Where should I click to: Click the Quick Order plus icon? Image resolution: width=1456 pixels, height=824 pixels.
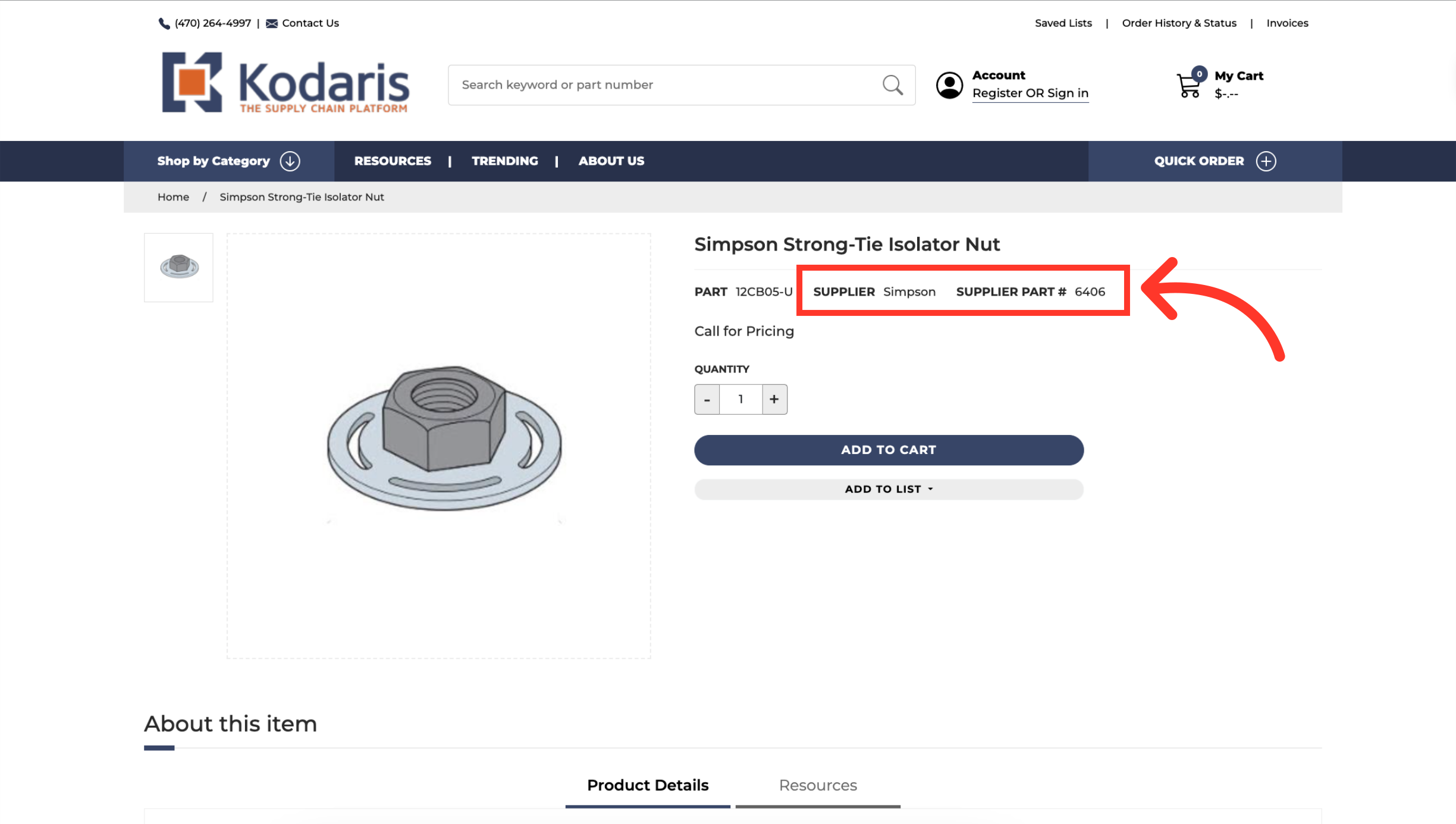(1266, 161)
